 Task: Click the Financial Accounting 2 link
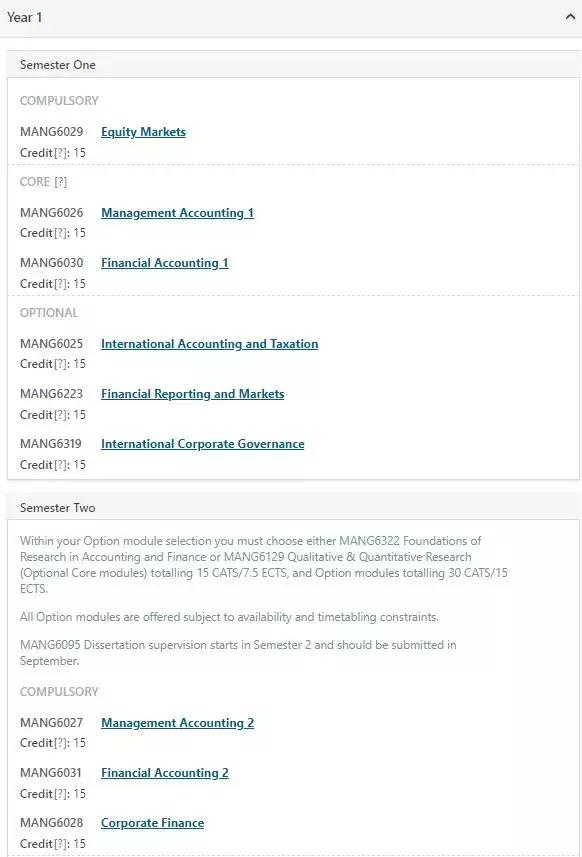[164, 773]
